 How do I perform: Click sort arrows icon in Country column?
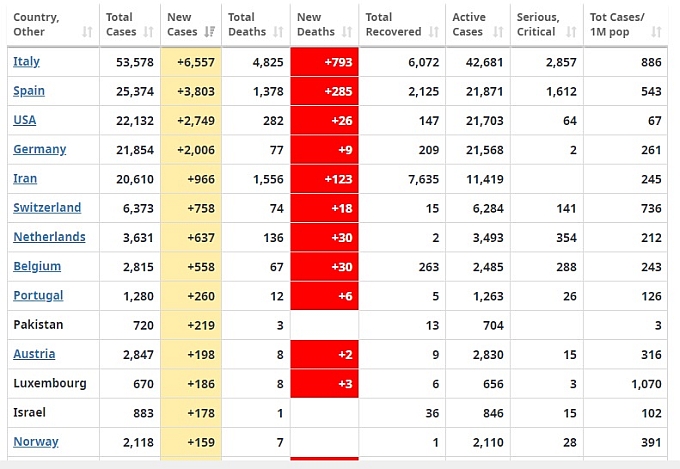pos(87,33)
